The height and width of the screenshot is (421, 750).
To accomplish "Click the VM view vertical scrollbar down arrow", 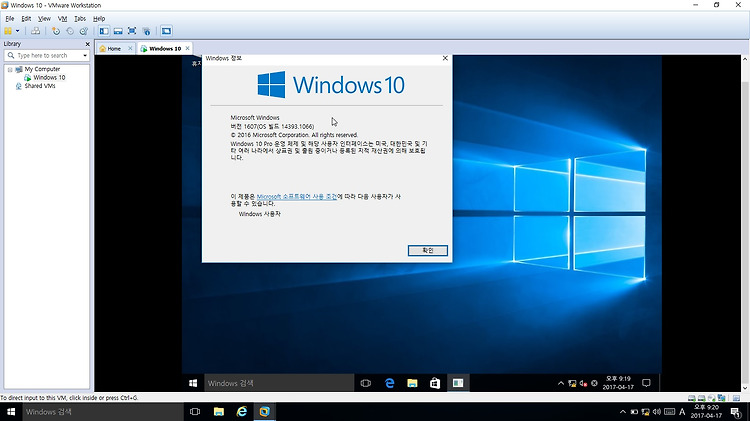I will point(745,388).
